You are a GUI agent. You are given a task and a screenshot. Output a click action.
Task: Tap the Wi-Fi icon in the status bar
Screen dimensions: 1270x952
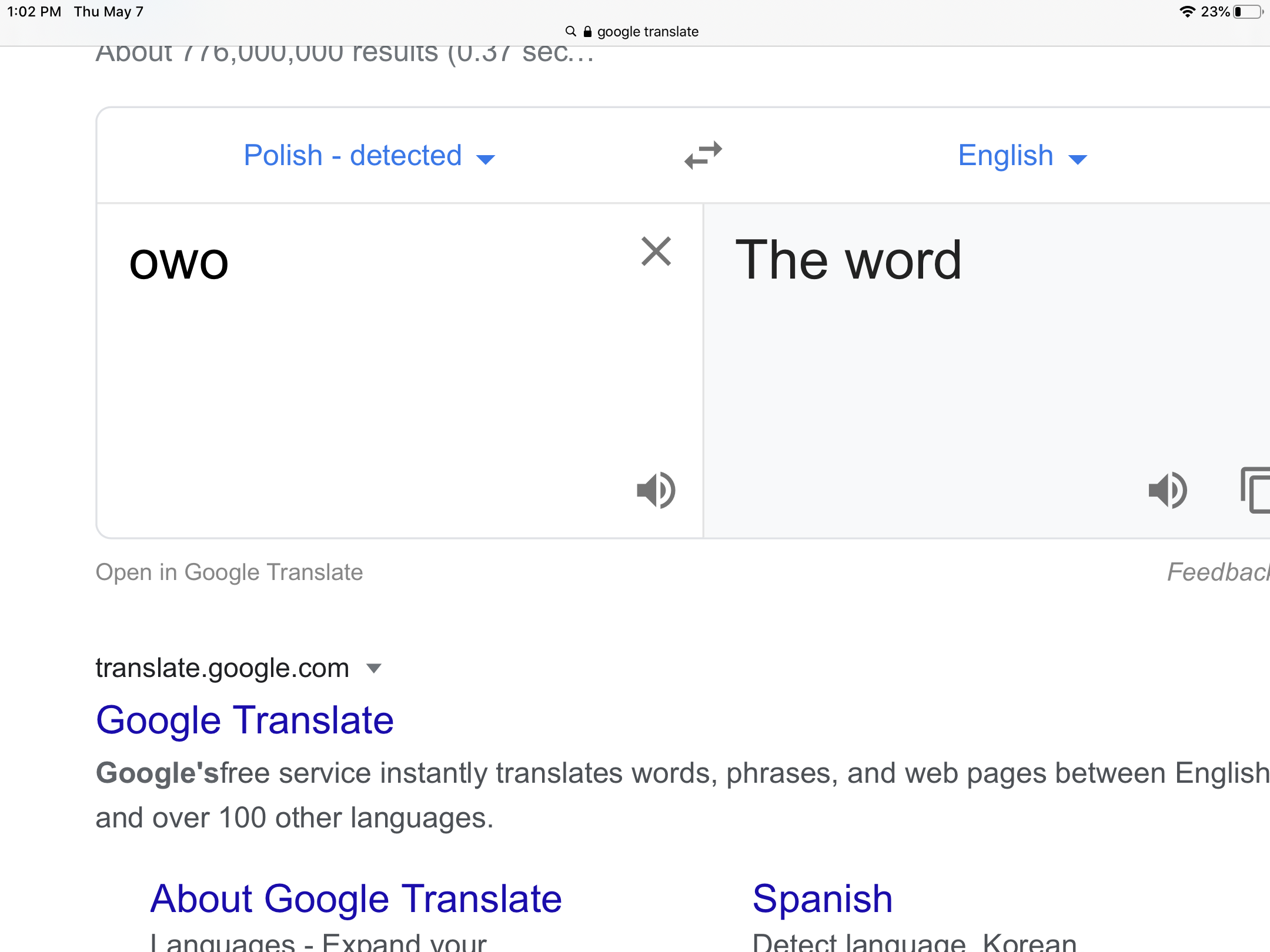[1187, 12]
